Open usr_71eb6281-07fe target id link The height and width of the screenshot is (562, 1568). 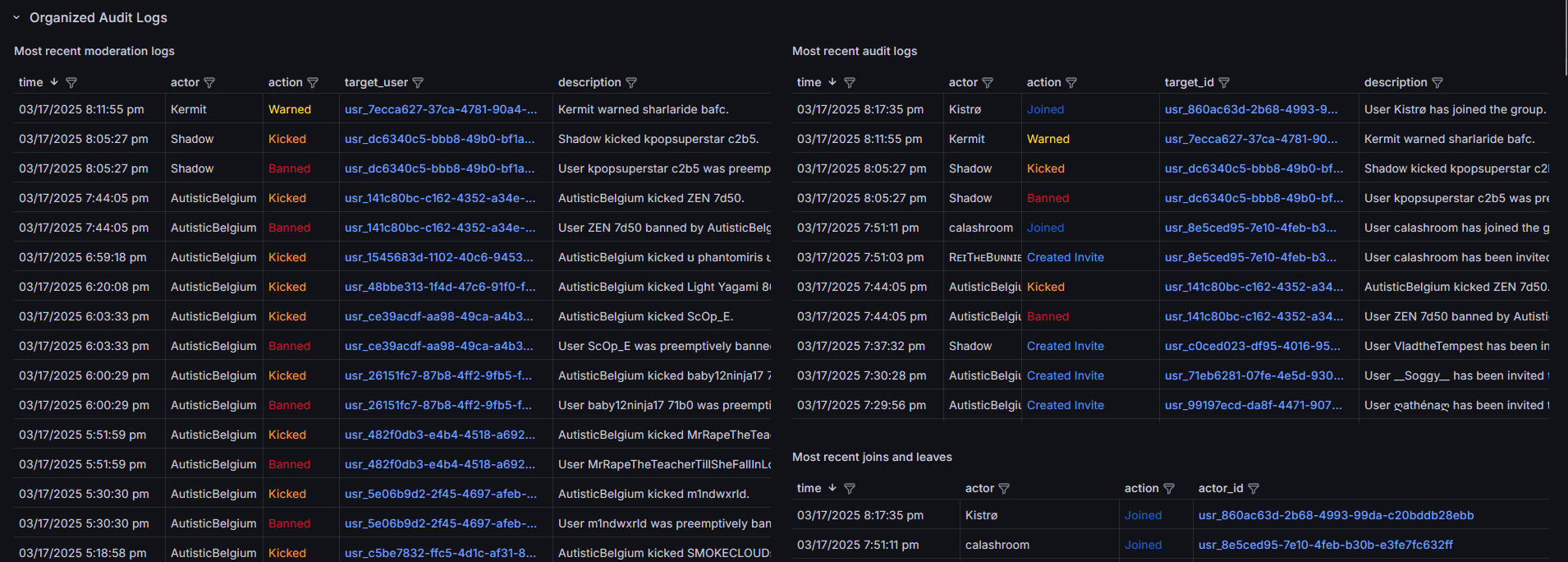(x=1254, y=375)
